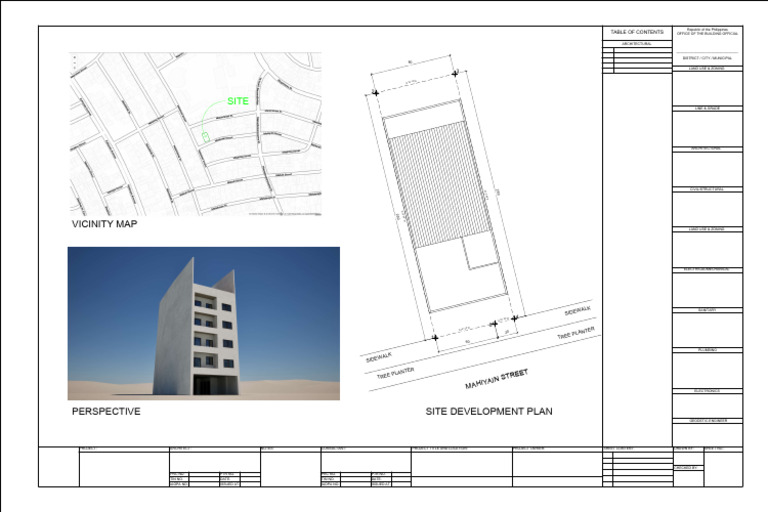Click the small square outline beside the hatched building
Viewport: 768px width, 512px height.
tap(480, 251)
